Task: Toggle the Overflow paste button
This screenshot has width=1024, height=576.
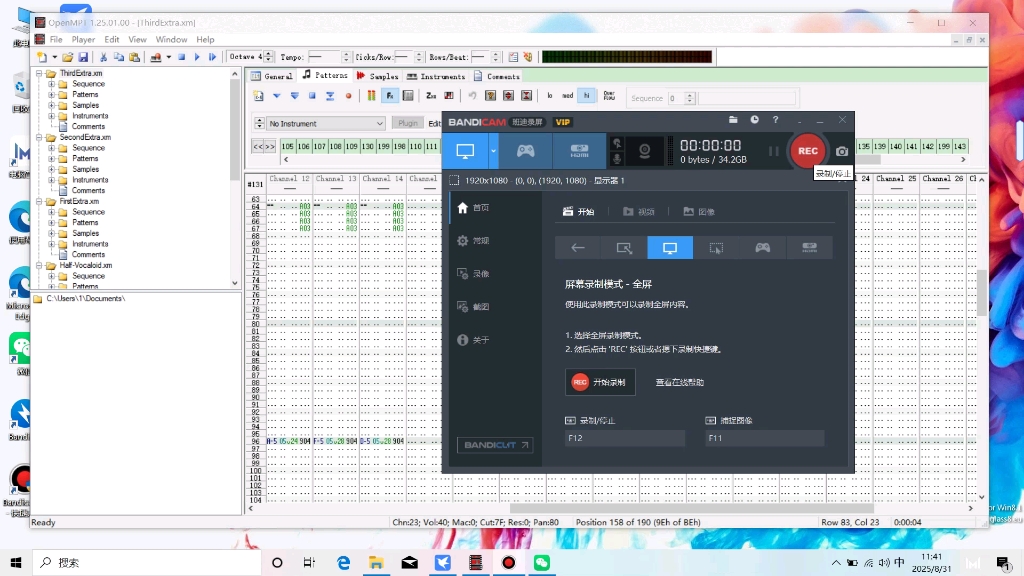Action: click(609, 96)
